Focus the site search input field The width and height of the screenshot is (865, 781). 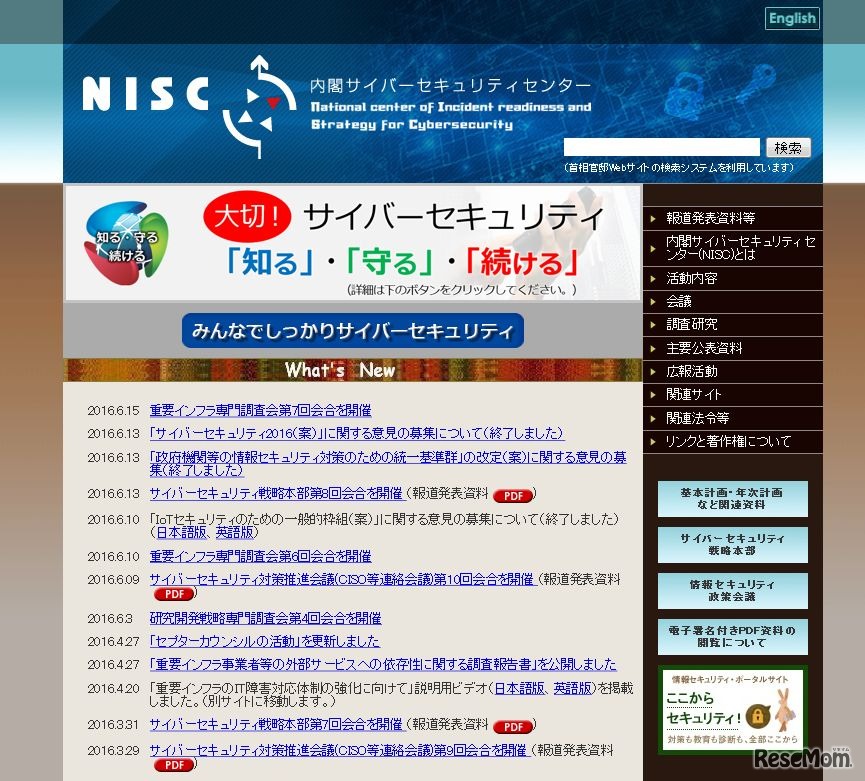pos(661,147)
